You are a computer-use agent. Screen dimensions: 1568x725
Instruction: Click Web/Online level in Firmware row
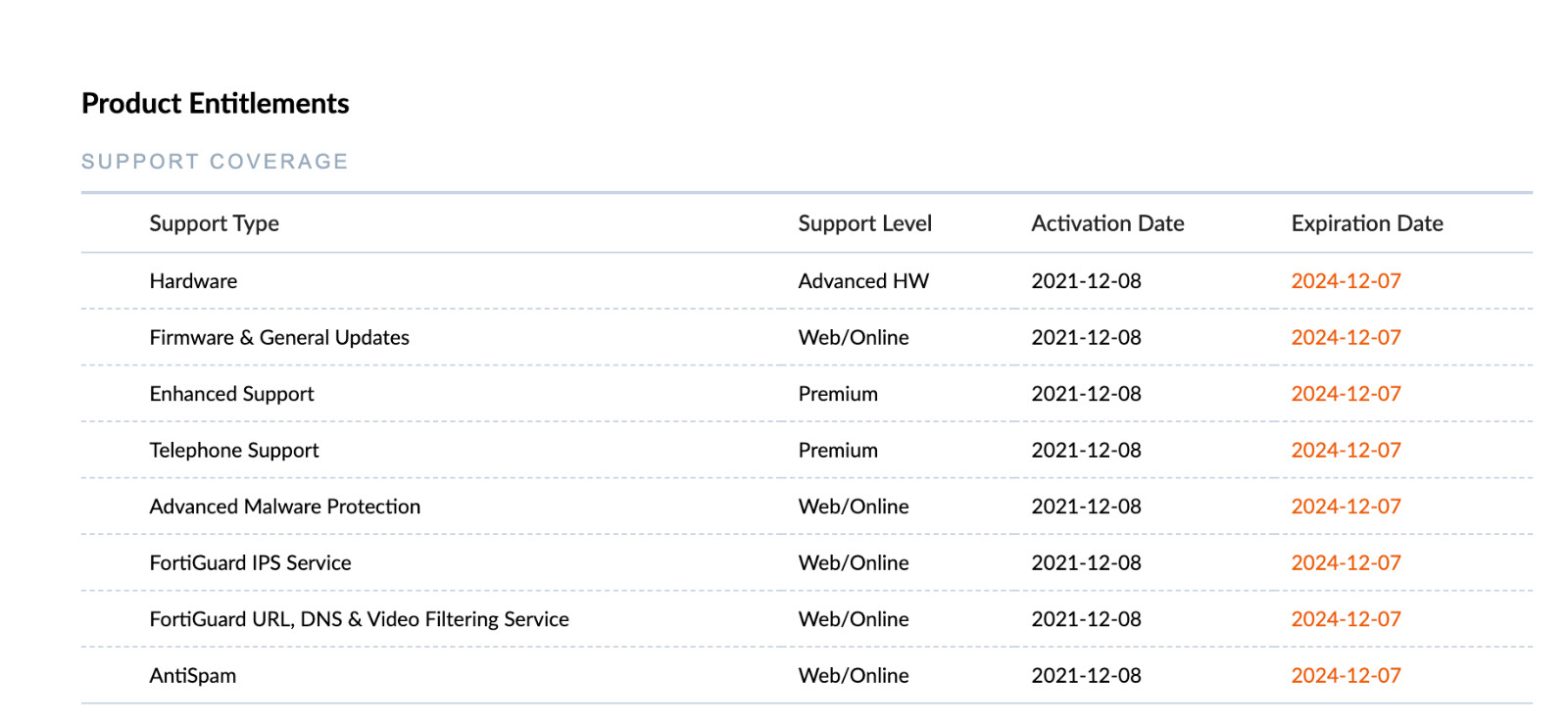pyautogui.click(x=855, y=338)
